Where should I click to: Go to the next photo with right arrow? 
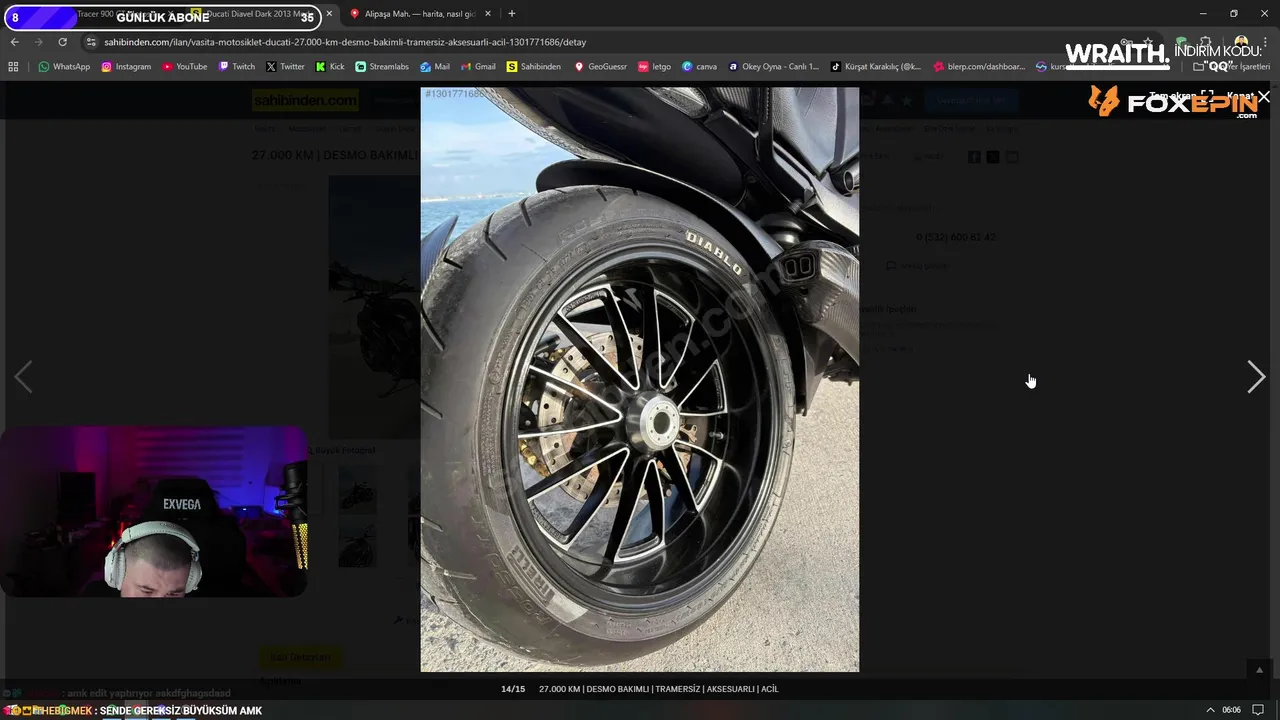(1256, 377)
